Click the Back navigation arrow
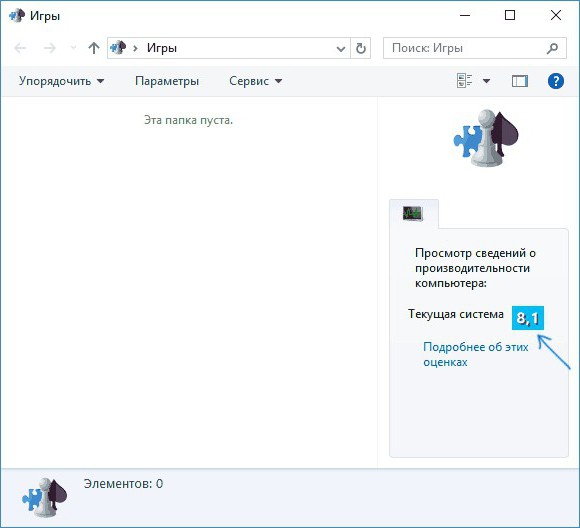580x528 pixels. click(20, 48)
